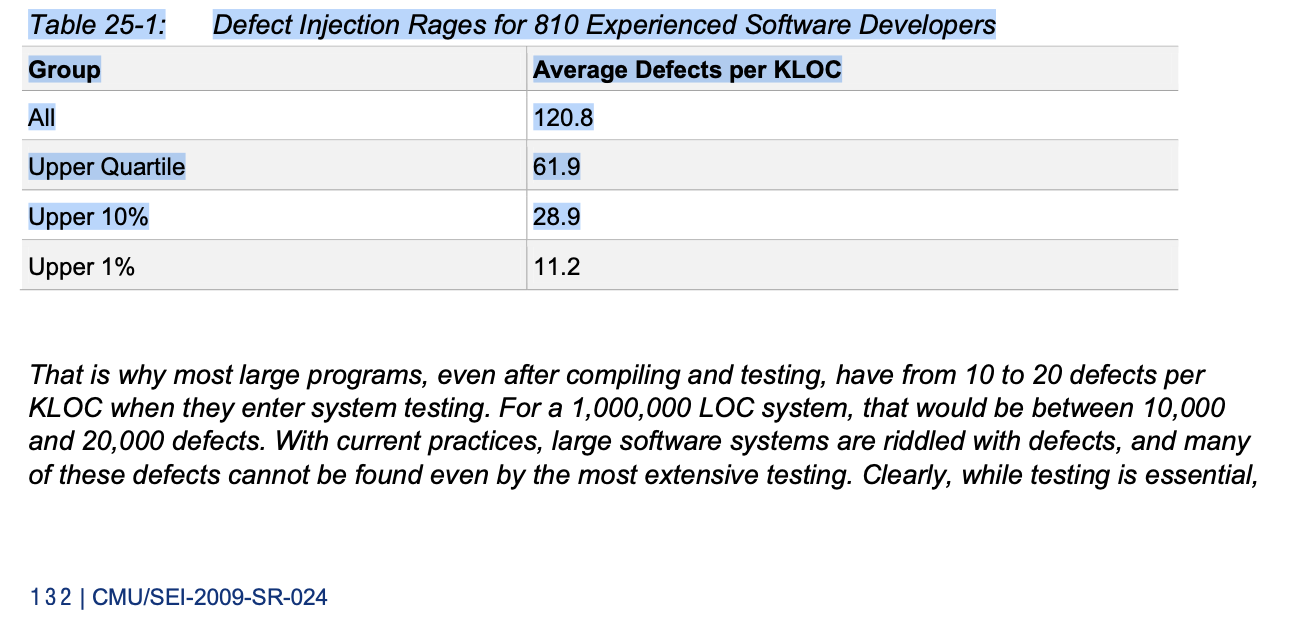
Task: Click the 'Upper 1%' cell
Action: pyautogui.click(x=82, y=267)
